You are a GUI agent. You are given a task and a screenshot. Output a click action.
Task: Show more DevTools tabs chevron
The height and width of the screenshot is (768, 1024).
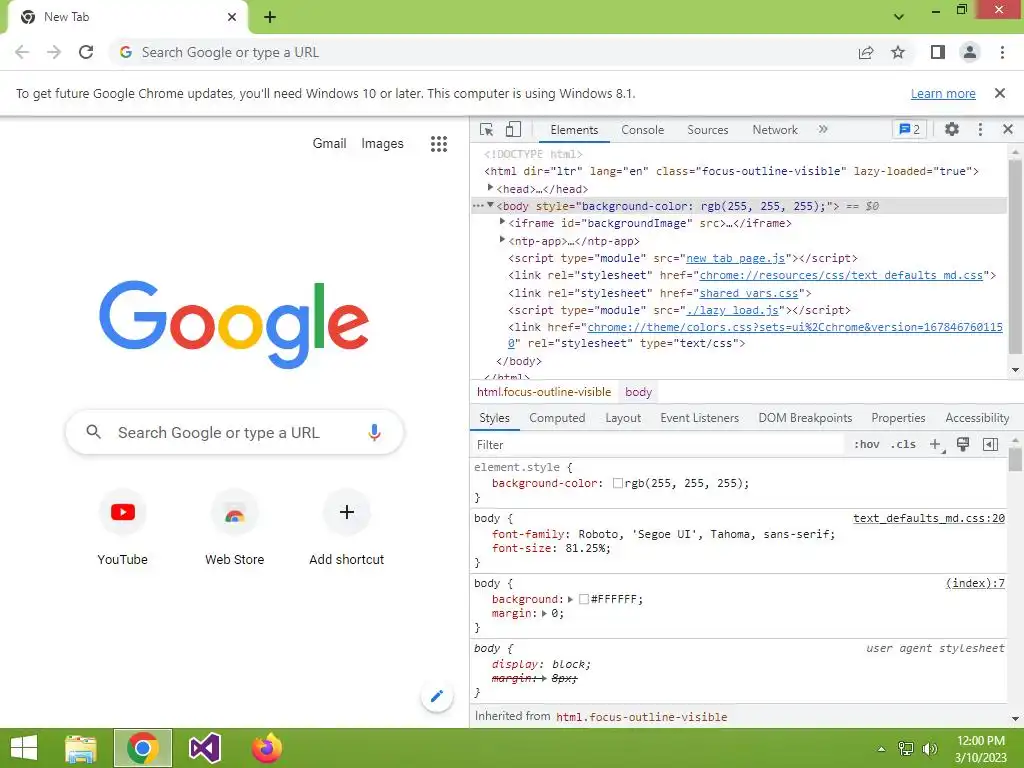click(x=823, y=129)
